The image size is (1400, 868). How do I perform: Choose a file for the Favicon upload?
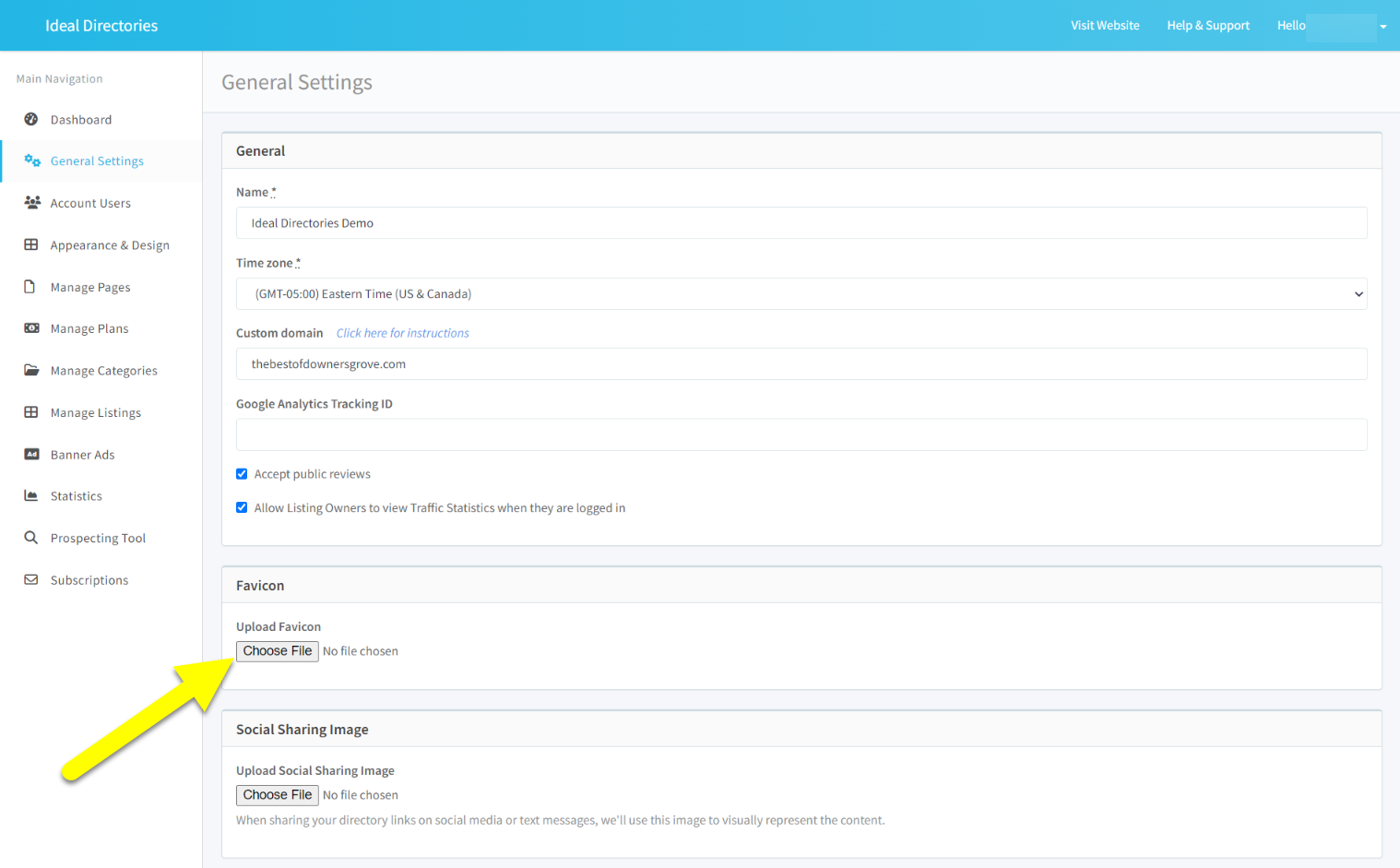point(278,651)
